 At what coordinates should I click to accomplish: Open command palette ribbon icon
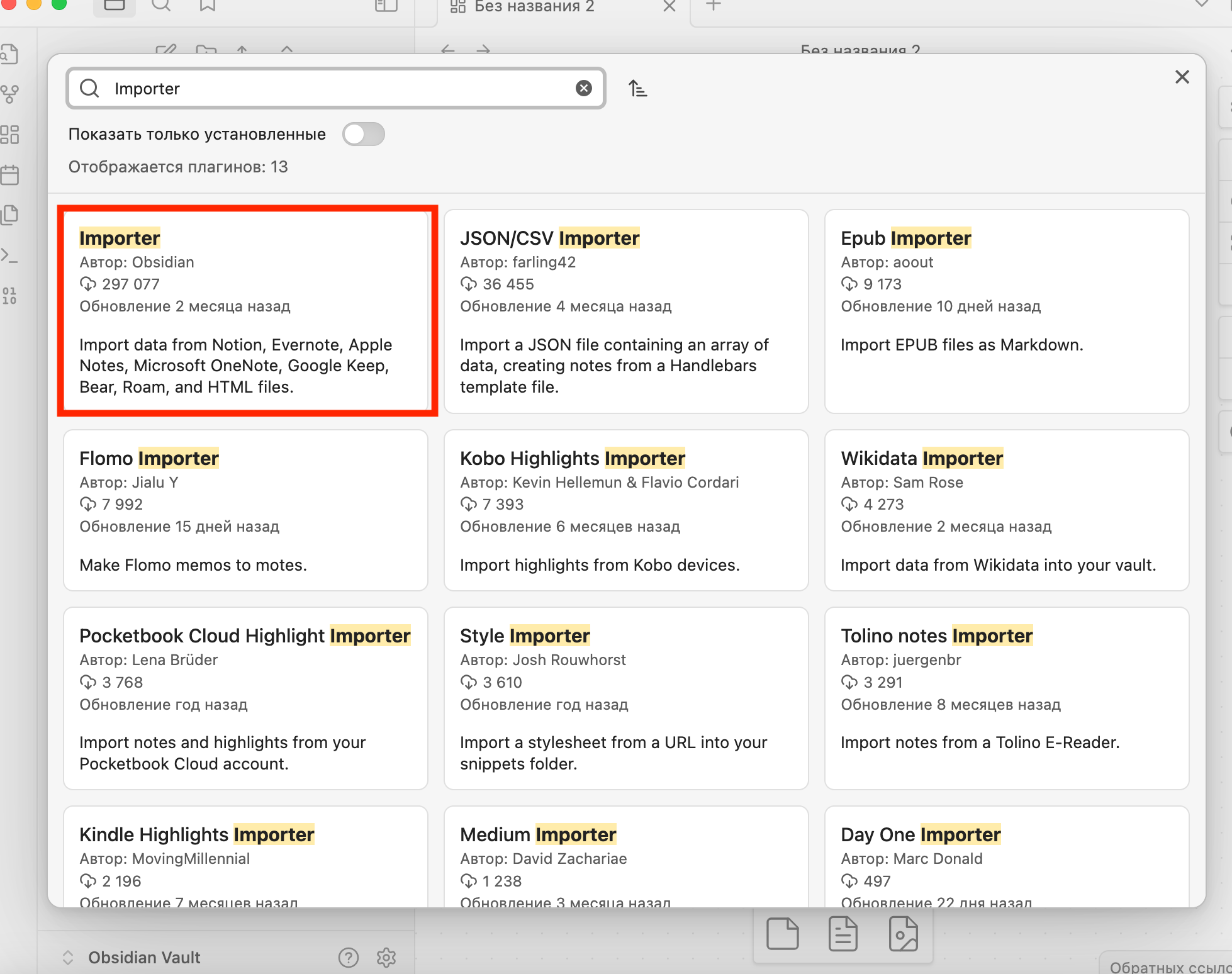pyautogui.click(x=10, y=255)
